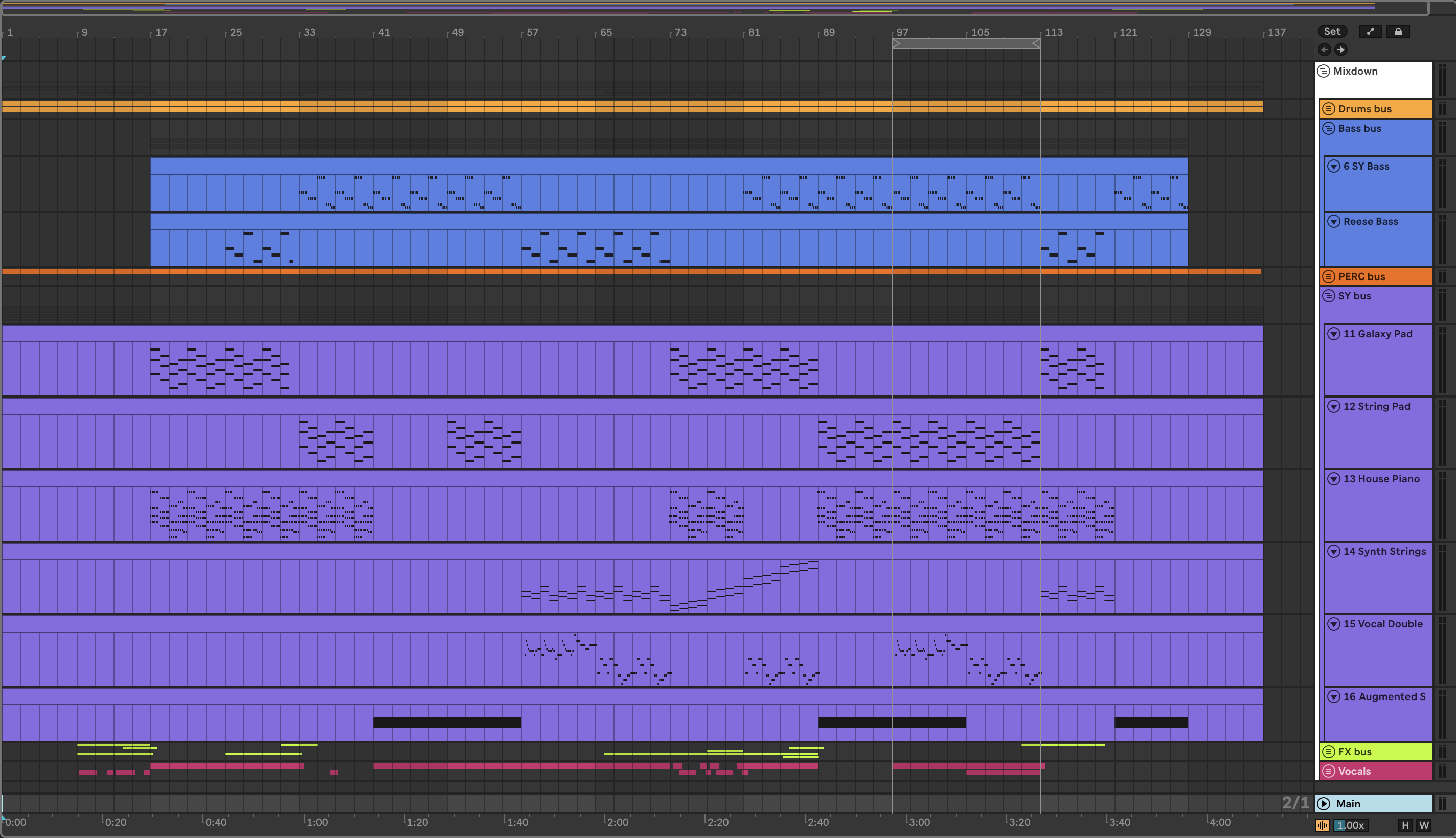Image resolution: width=1456 pixels, height=838 pixels.
Task: Click the lock envelopes padlock icon
Action: [x=1398, y=32]
